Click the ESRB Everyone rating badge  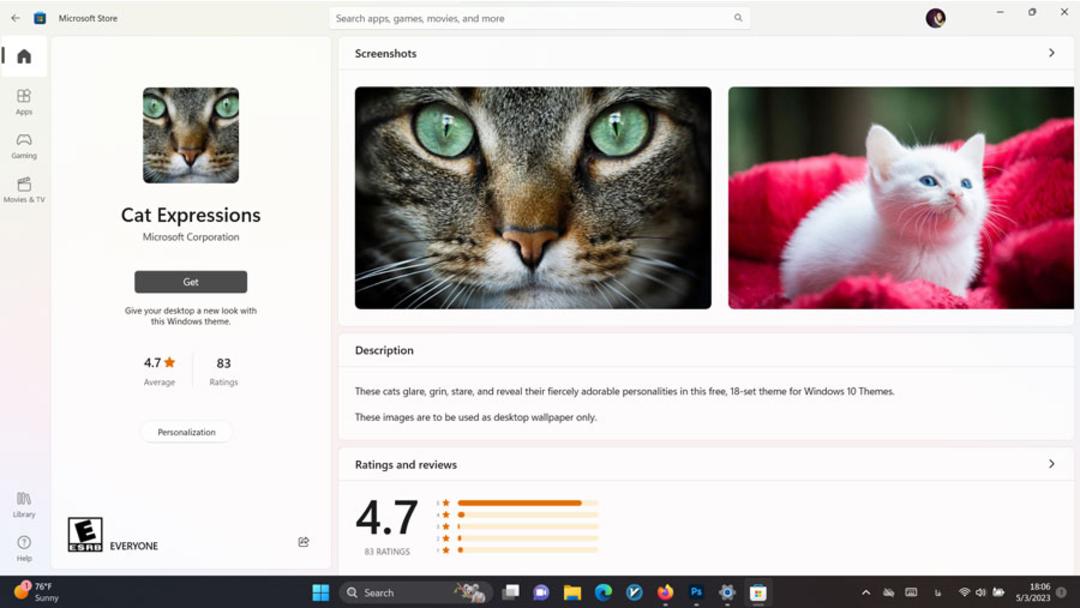pyautogui.click(x=85, y=534)
